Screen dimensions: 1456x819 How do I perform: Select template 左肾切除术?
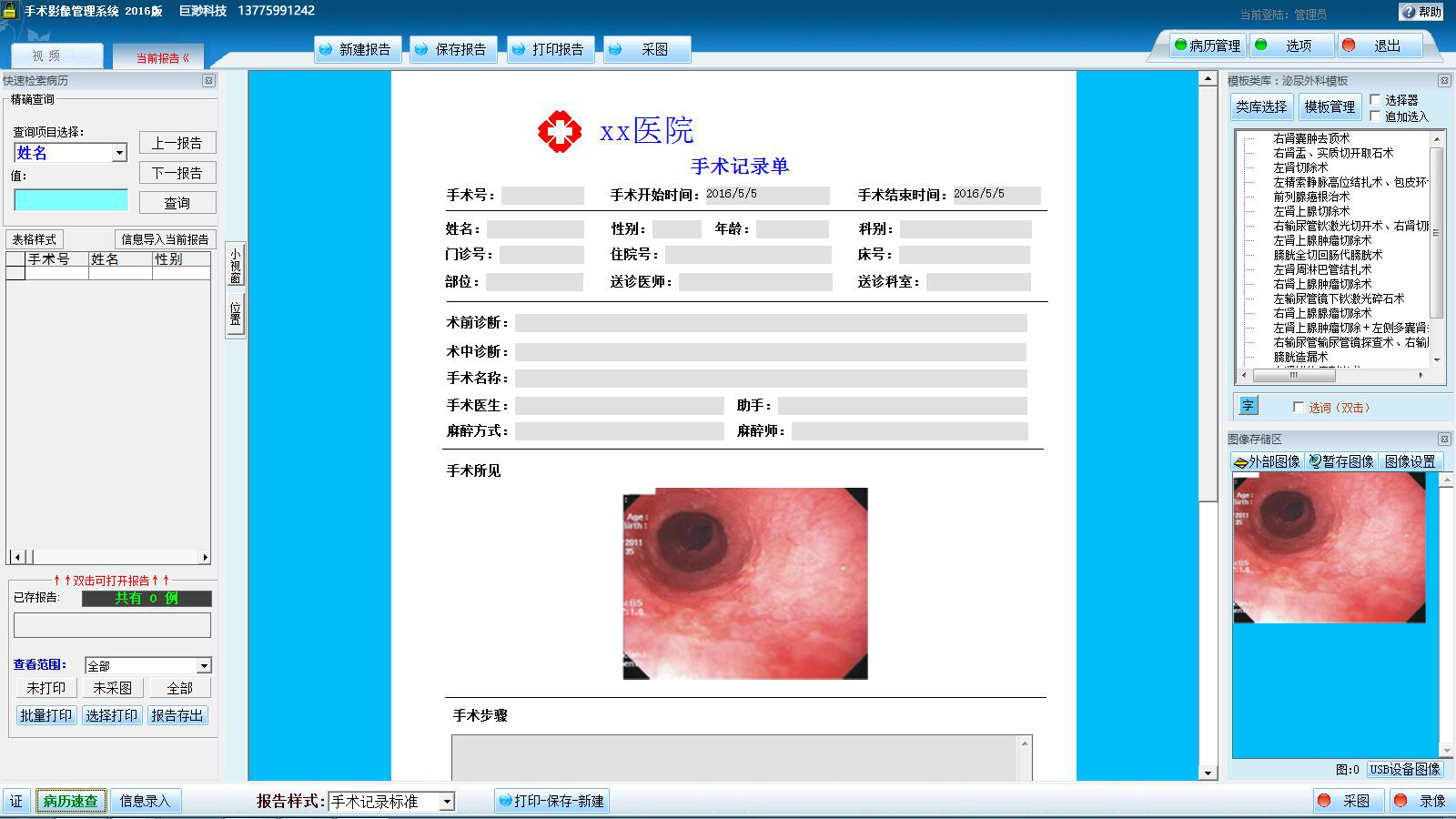tap(1300, 167)
